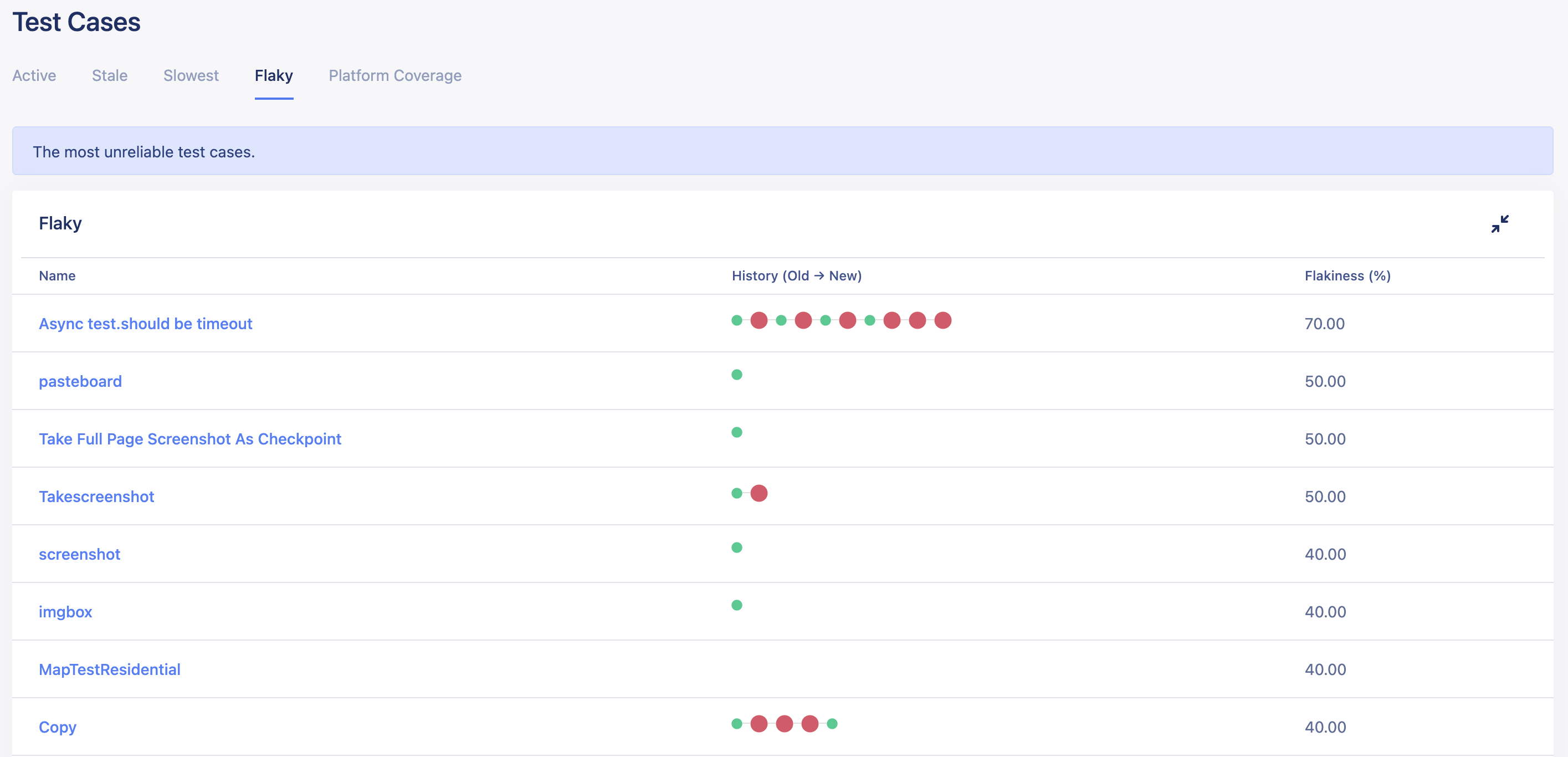The width and height of the screenshot is (1568, 757).
Task: Click the Slowest tab
Action: 190,75
